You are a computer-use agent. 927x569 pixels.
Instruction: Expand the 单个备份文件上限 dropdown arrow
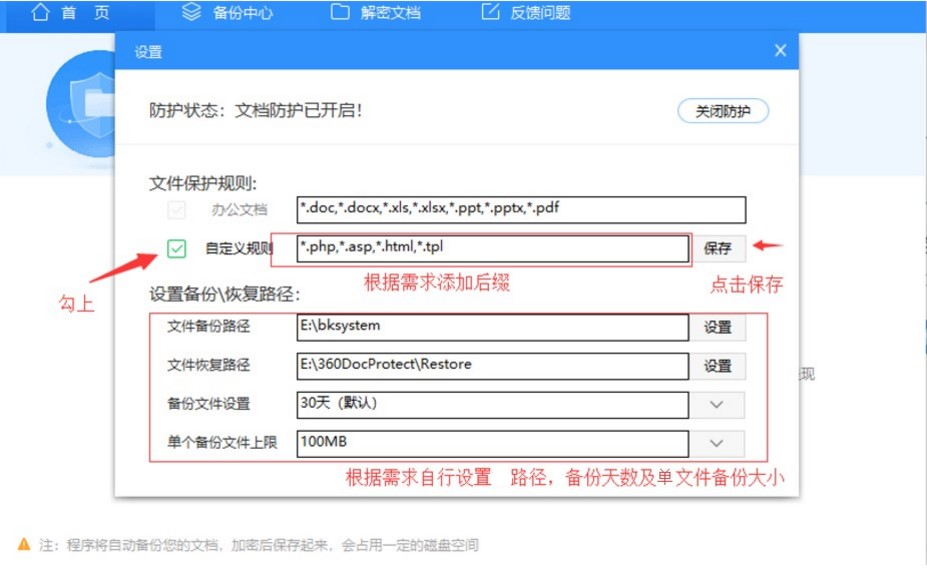click(717, 443)
